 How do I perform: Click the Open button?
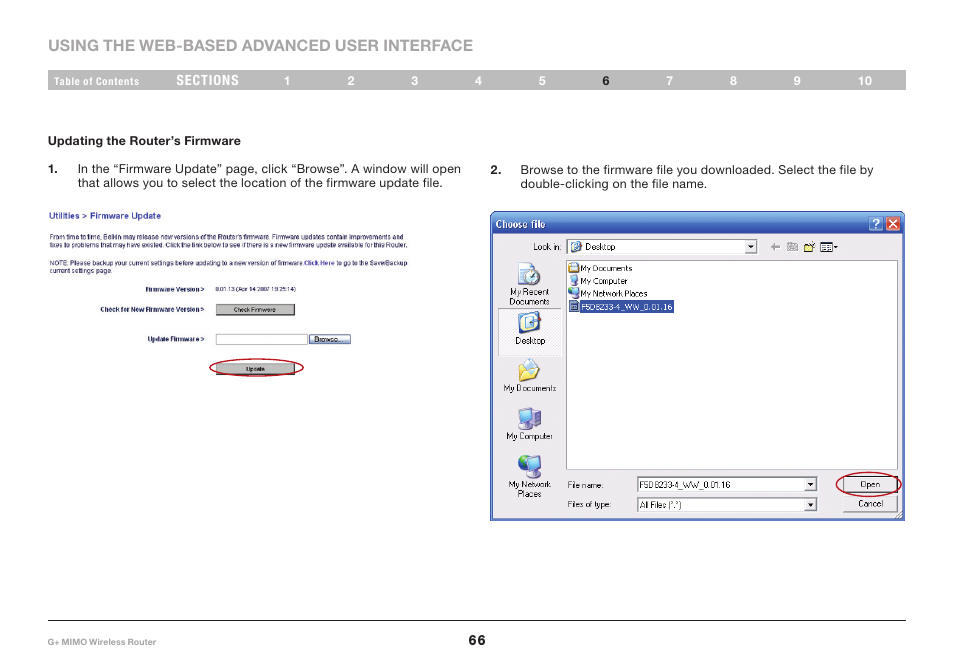click(x=869, y=484)
